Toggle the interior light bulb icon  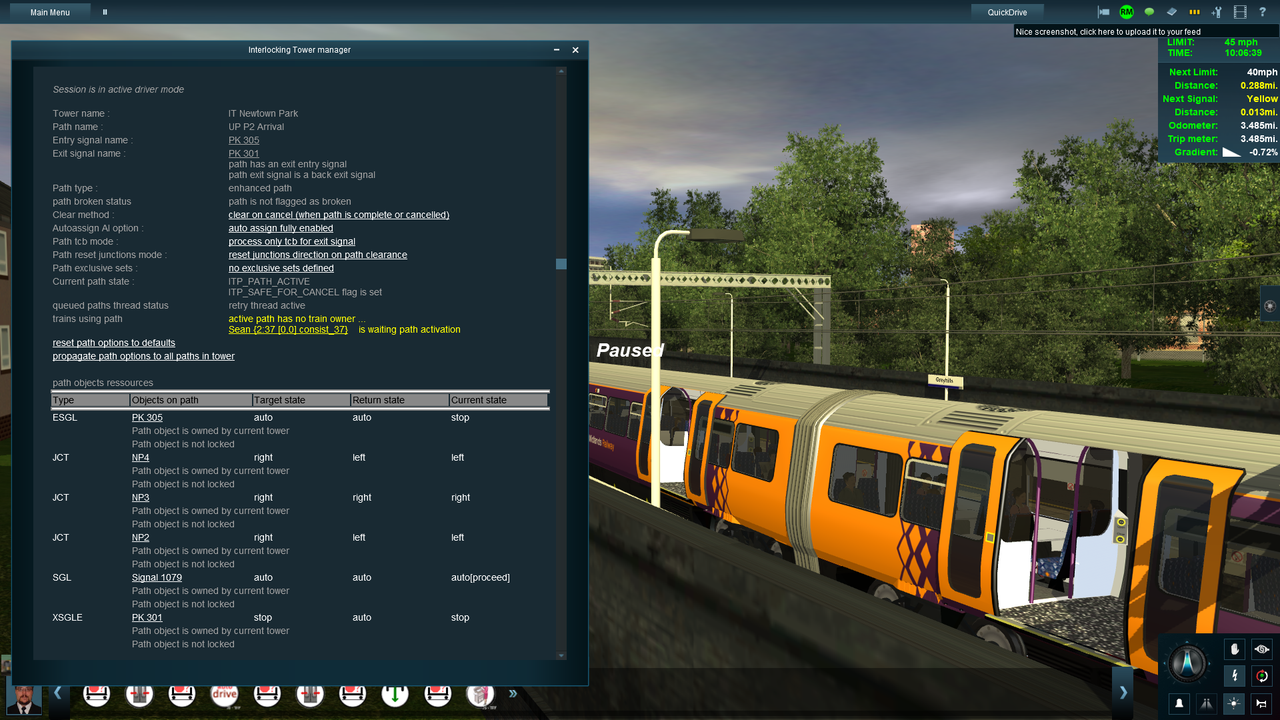click(x=1234, y=703)
